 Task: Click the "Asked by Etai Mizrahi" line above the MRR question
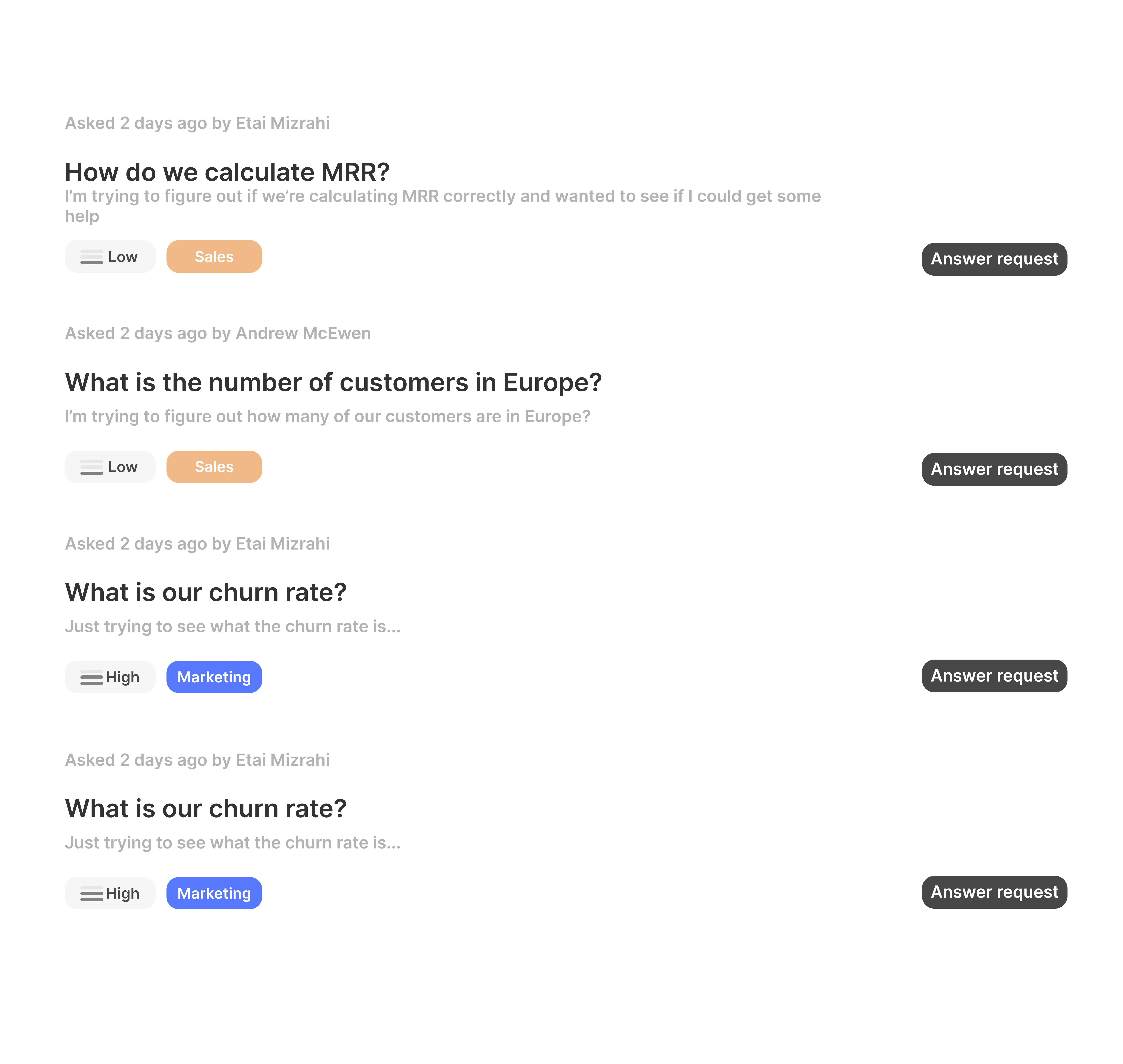pyautogui.click(x=197, y=123)
